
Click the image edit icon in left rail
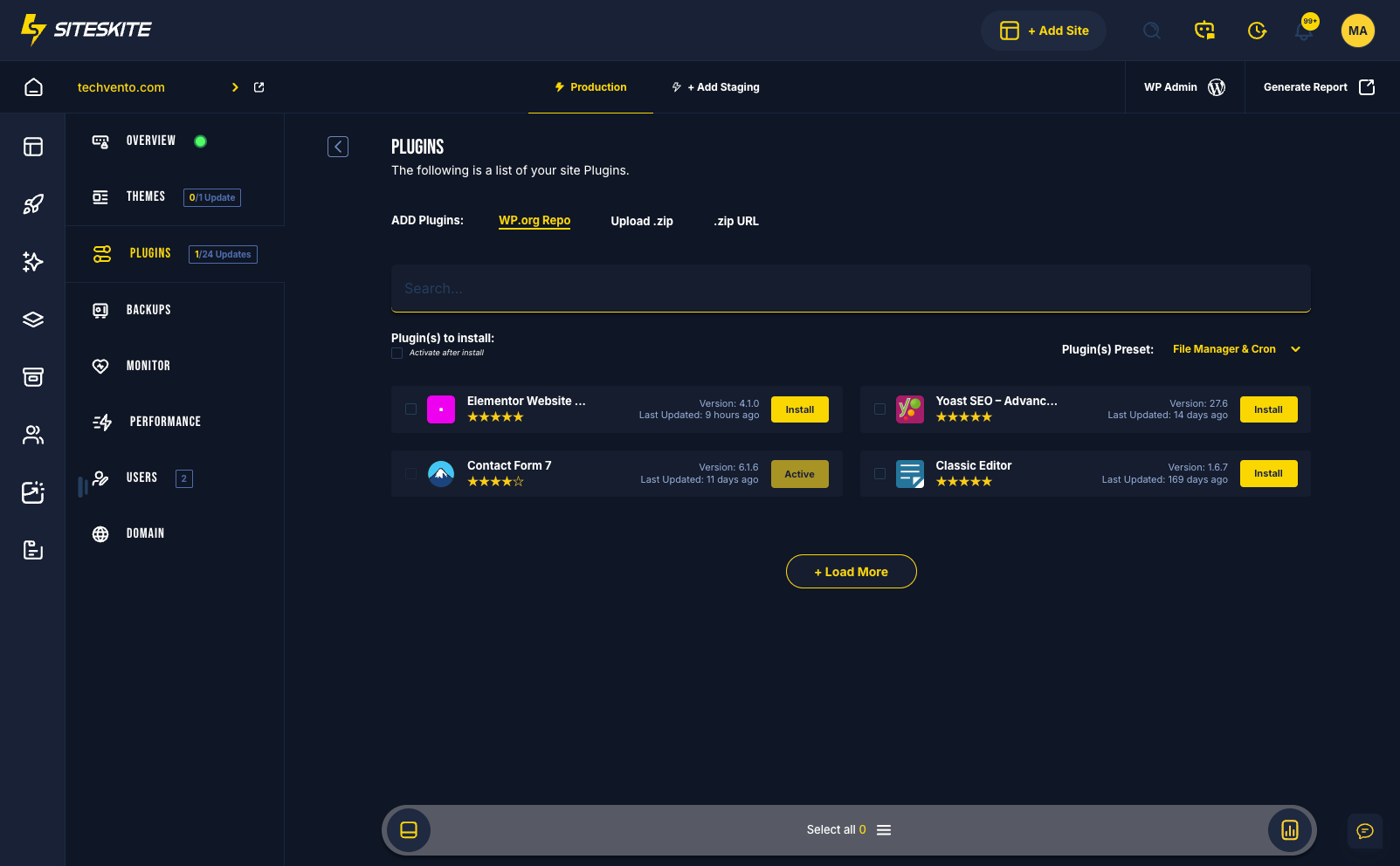pos(33,492)
